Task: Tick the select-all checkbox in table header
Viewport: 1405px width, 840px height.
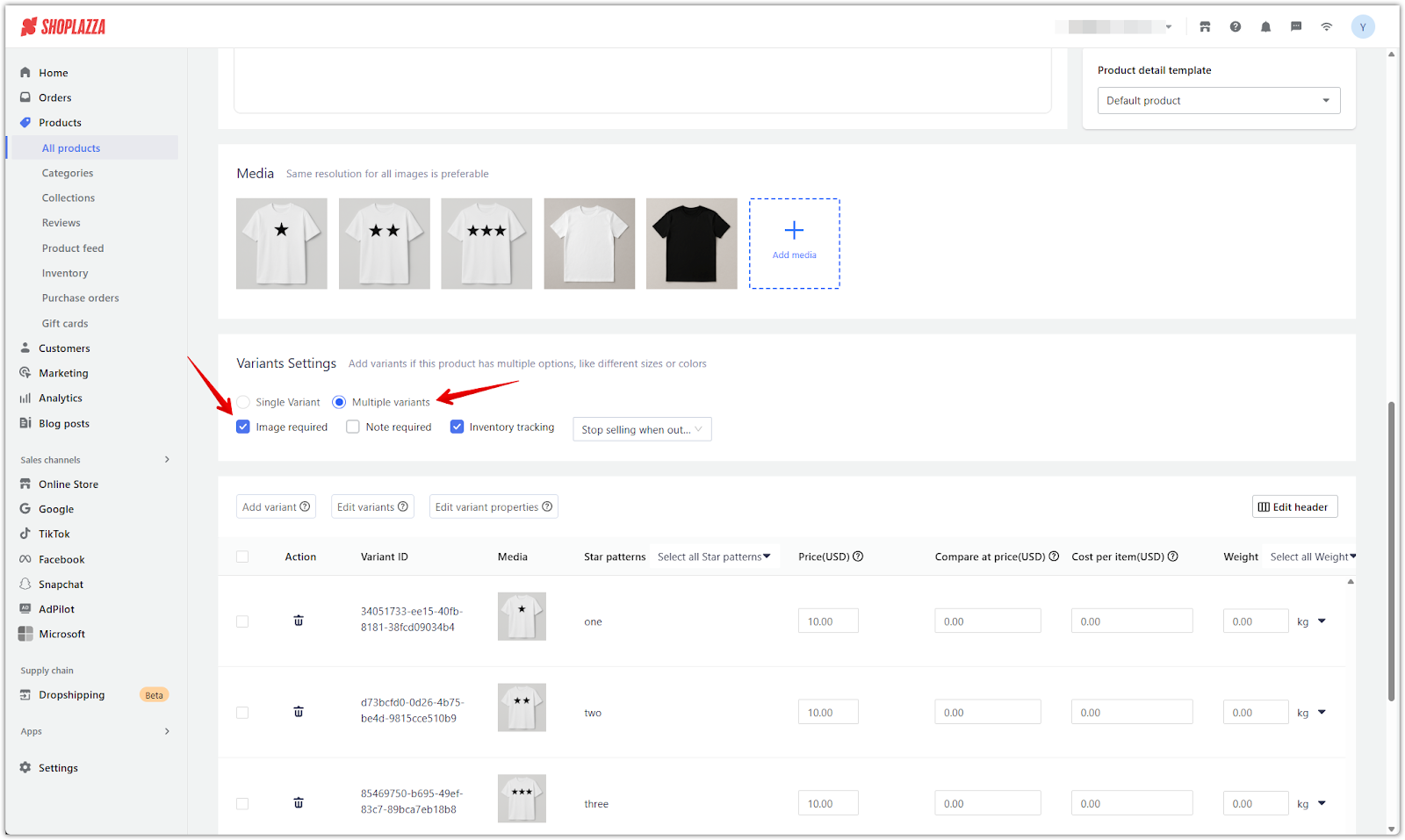Action: coord(242,556)
